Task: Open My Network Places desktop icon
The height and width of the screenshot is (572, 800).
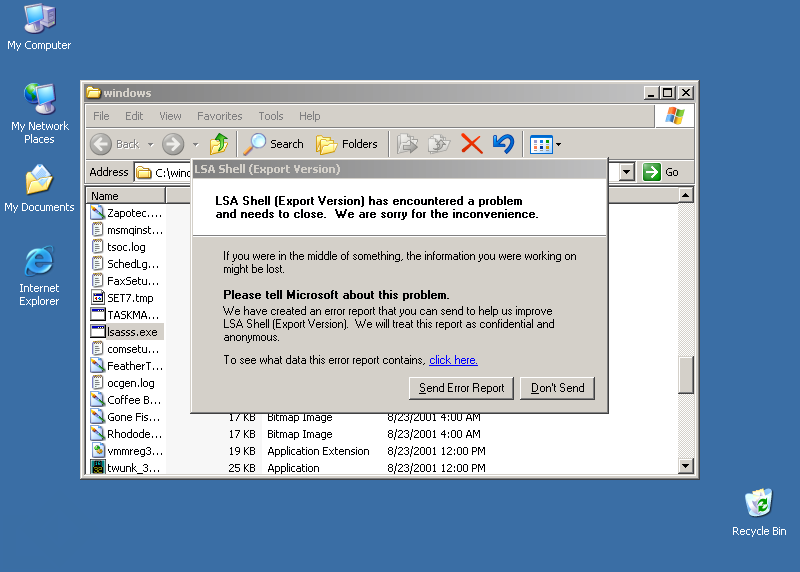Action: [39, 113]
